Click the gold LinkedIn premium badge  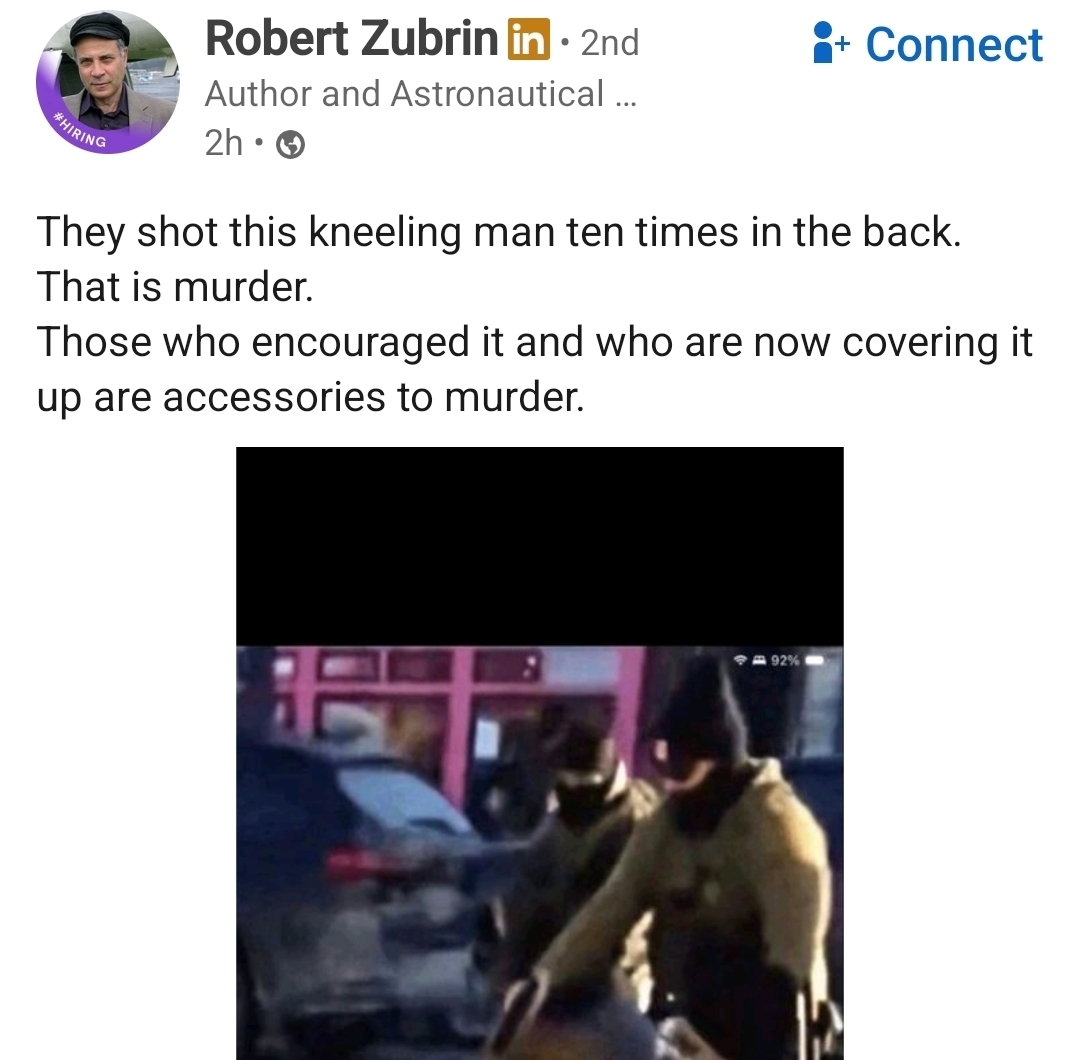point(529,40)
